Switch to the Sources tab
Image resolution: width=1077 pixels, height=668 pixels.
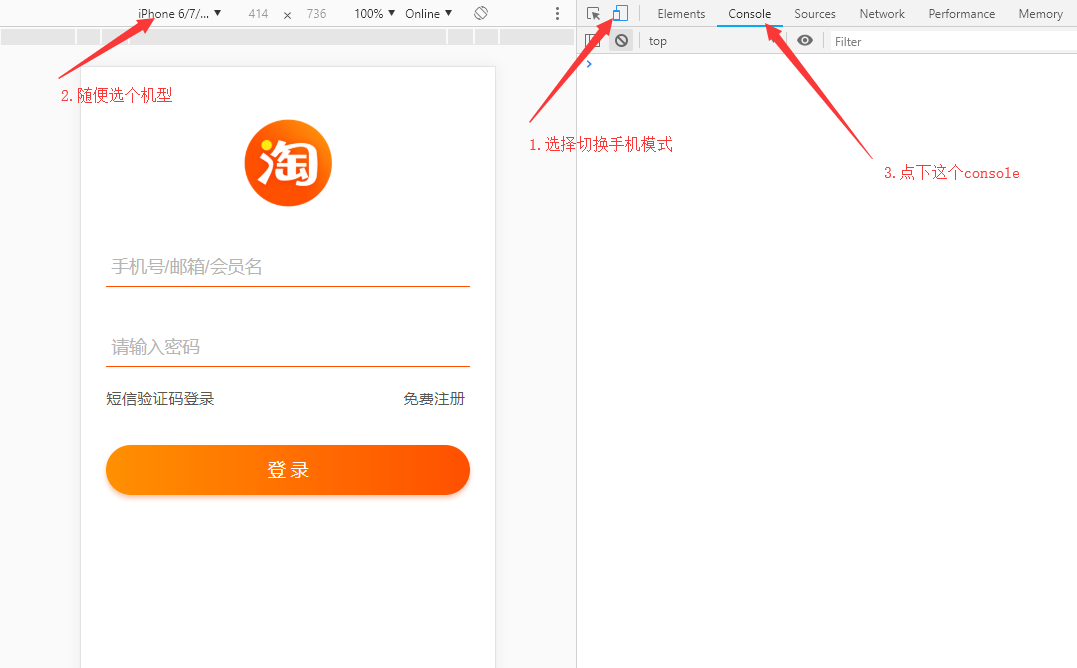click(815, 14)
